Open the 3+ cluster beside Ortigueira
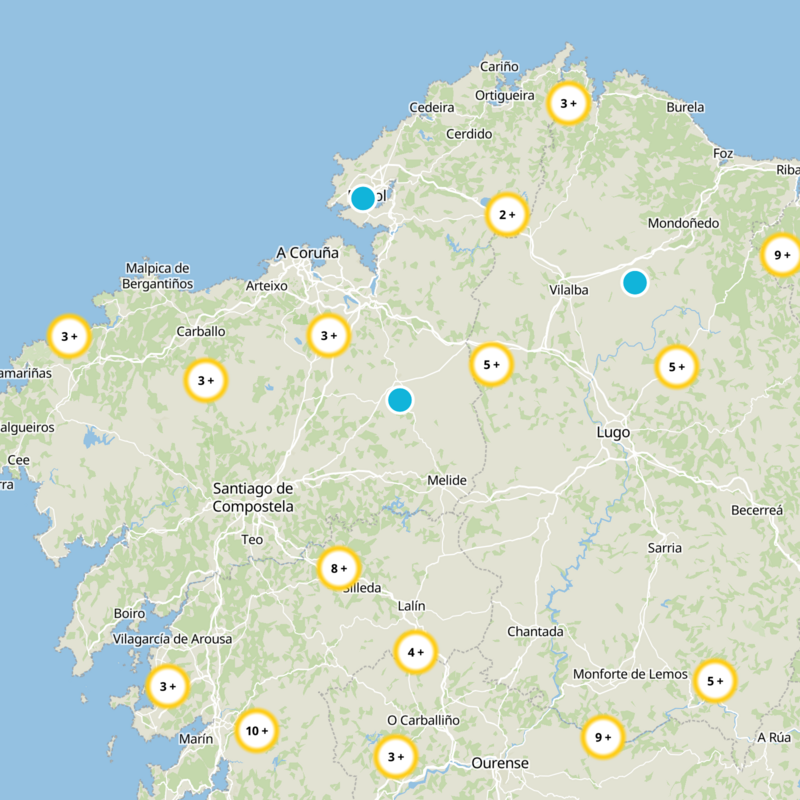800x800 pixels. coord(568,104)
